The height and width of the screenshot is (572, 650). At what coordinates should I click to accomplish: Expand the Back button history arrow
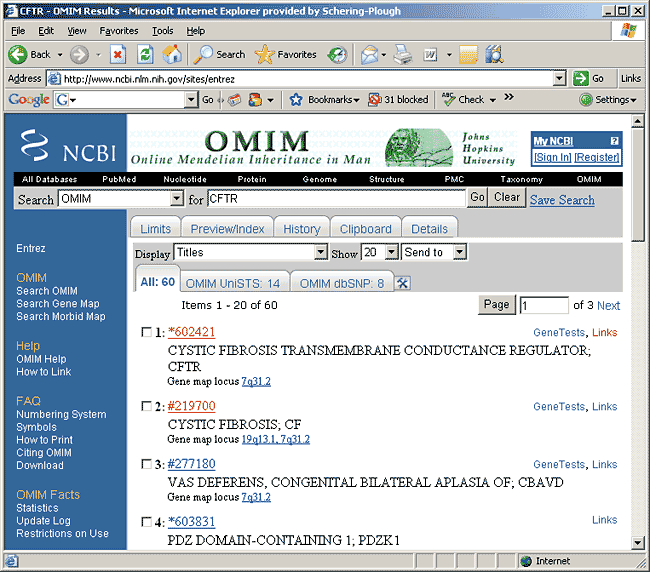[x=60, y=55]
